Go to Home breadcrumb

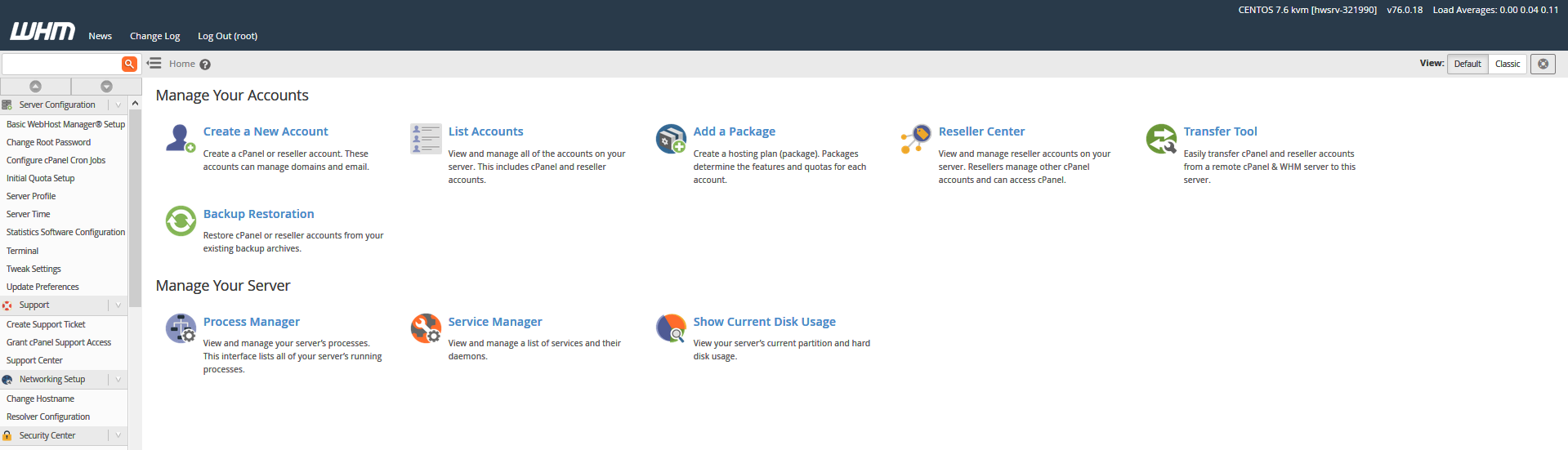[182, 64]
